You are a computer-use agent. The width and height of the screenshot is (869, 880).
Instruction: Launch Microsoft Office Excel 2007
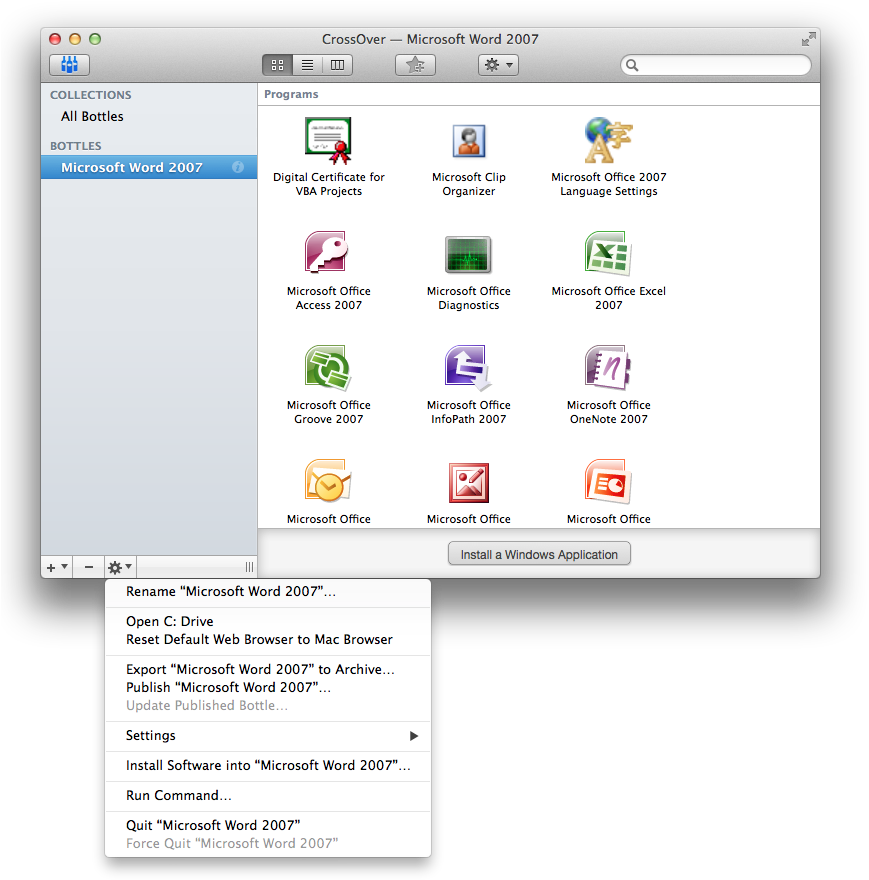(609, 271)
